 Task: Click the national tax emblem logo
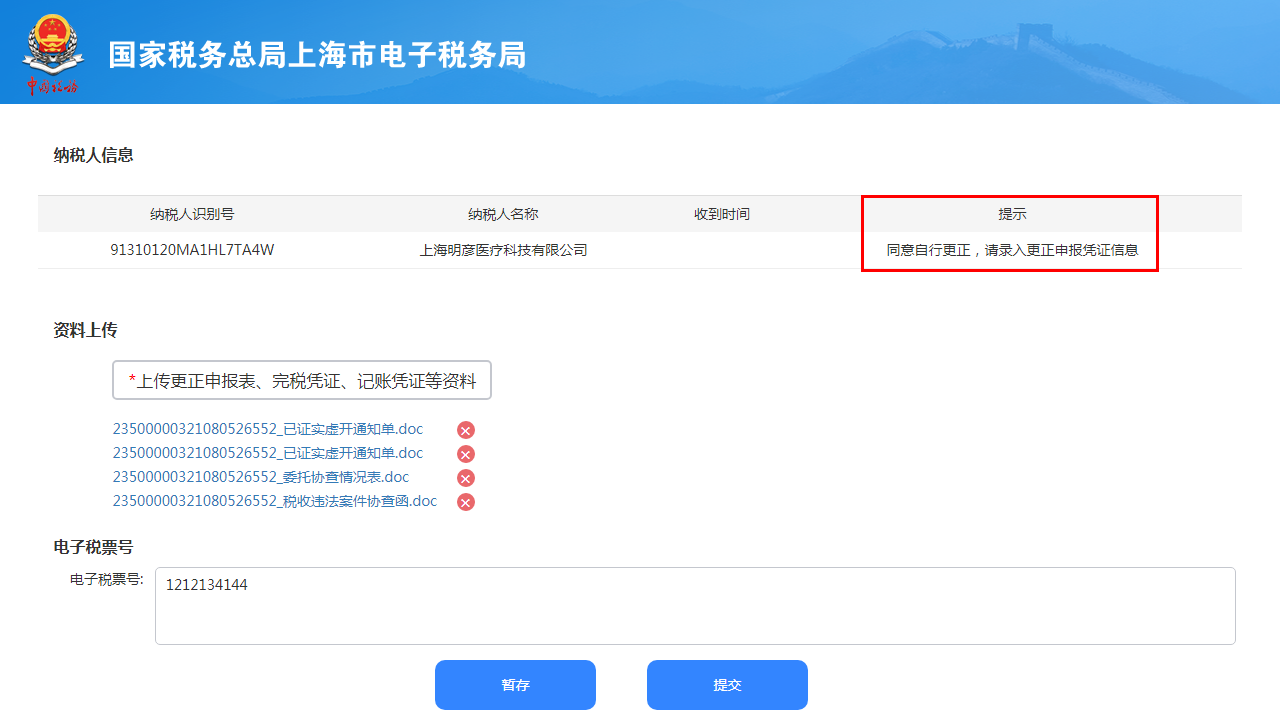coord(52,52)
